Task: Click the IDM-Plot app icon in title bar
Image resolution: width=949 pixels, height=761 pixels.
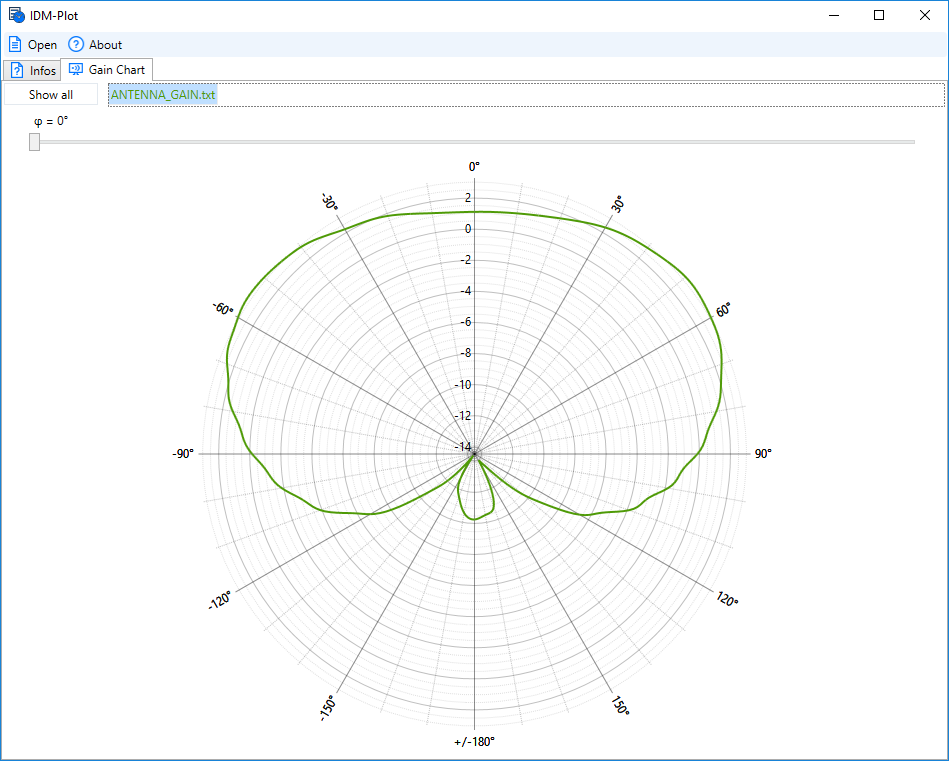Action: (16, 15)
